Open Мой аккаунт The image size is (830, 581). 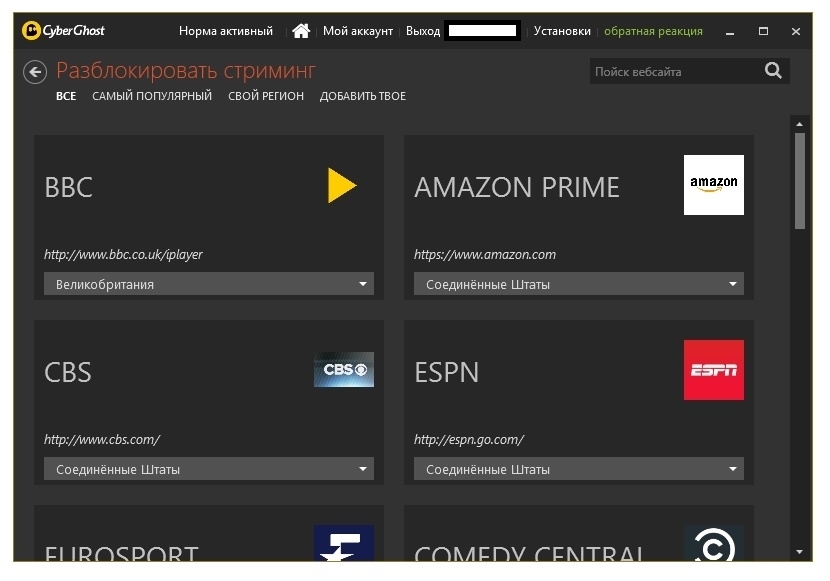[x=358, y=31]
